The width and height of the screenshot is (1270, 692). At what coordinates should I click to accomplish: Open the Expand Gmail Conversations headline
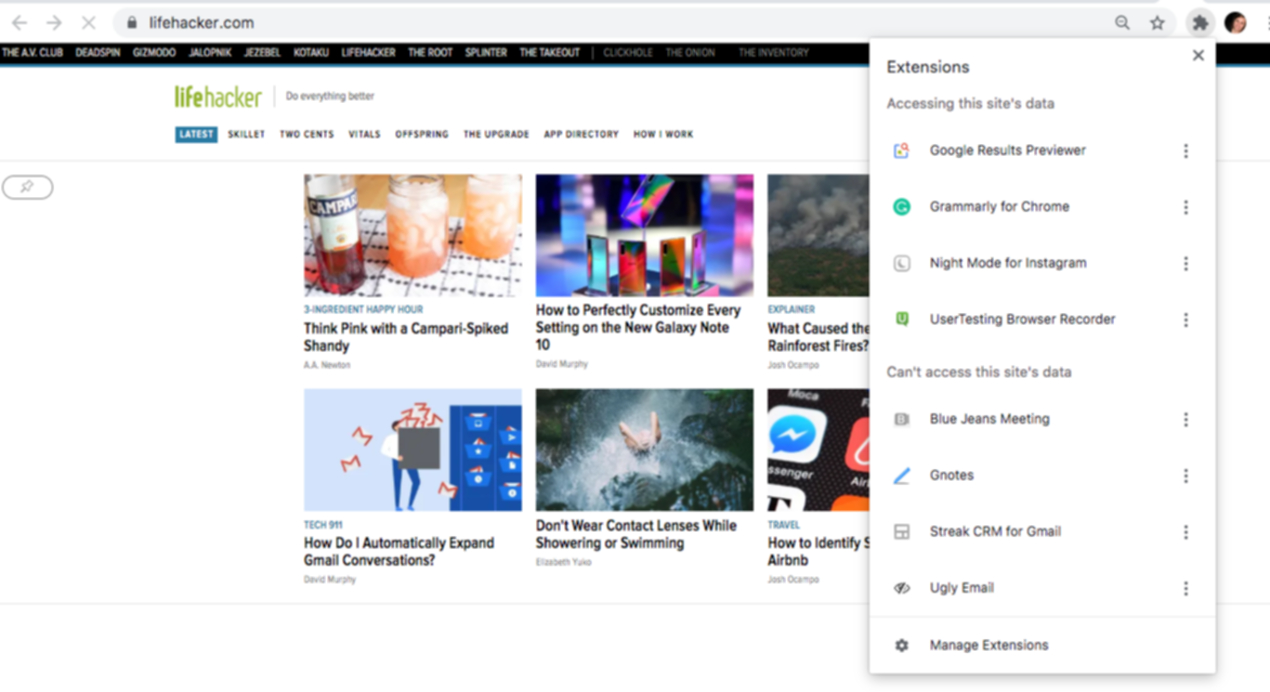click(399, 551)
